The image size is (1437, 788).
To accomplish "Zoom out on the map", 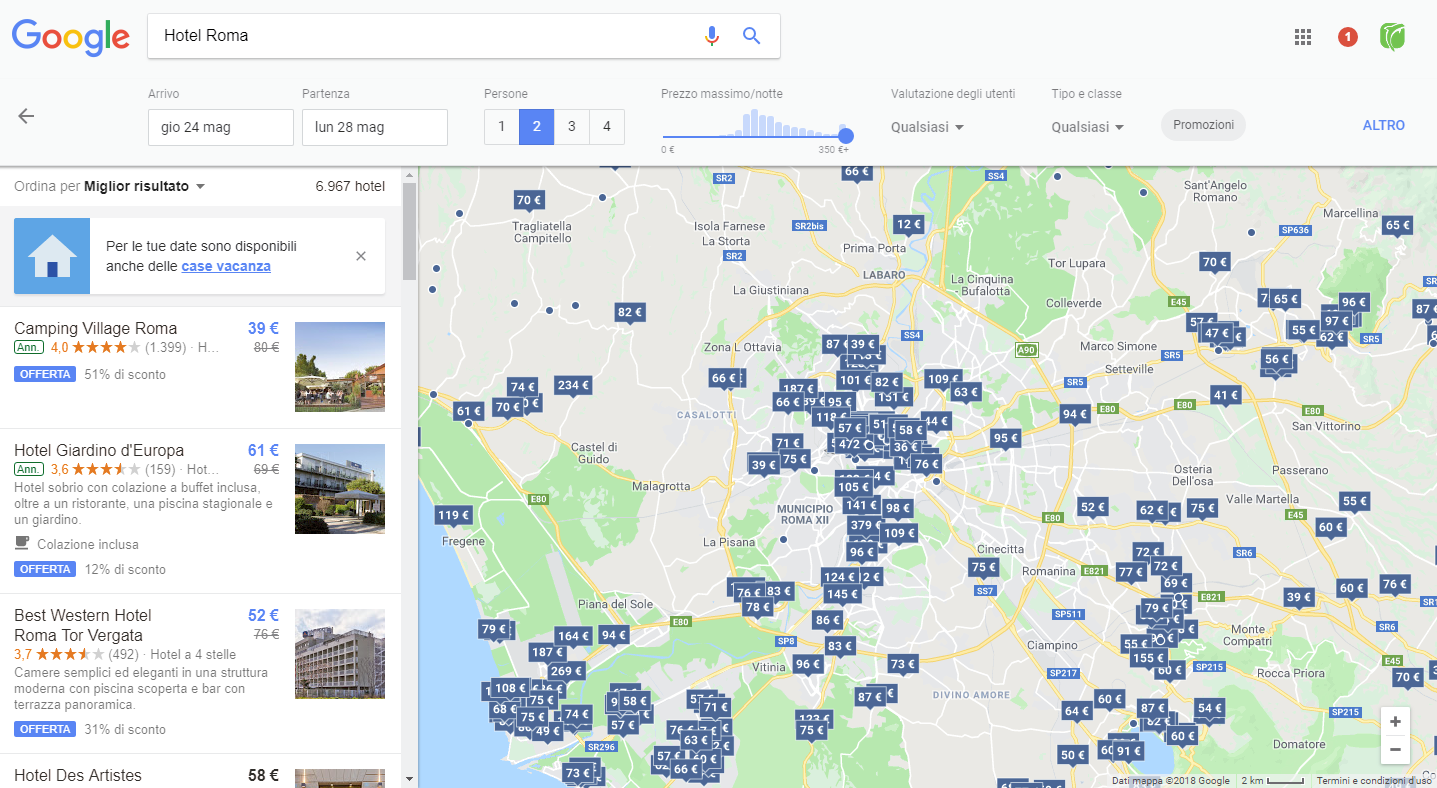I will (1395, 750).
